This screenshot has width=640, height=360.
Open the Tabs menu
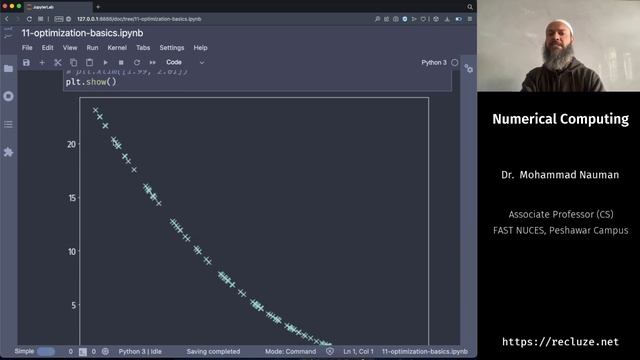(x=143, y=48)
